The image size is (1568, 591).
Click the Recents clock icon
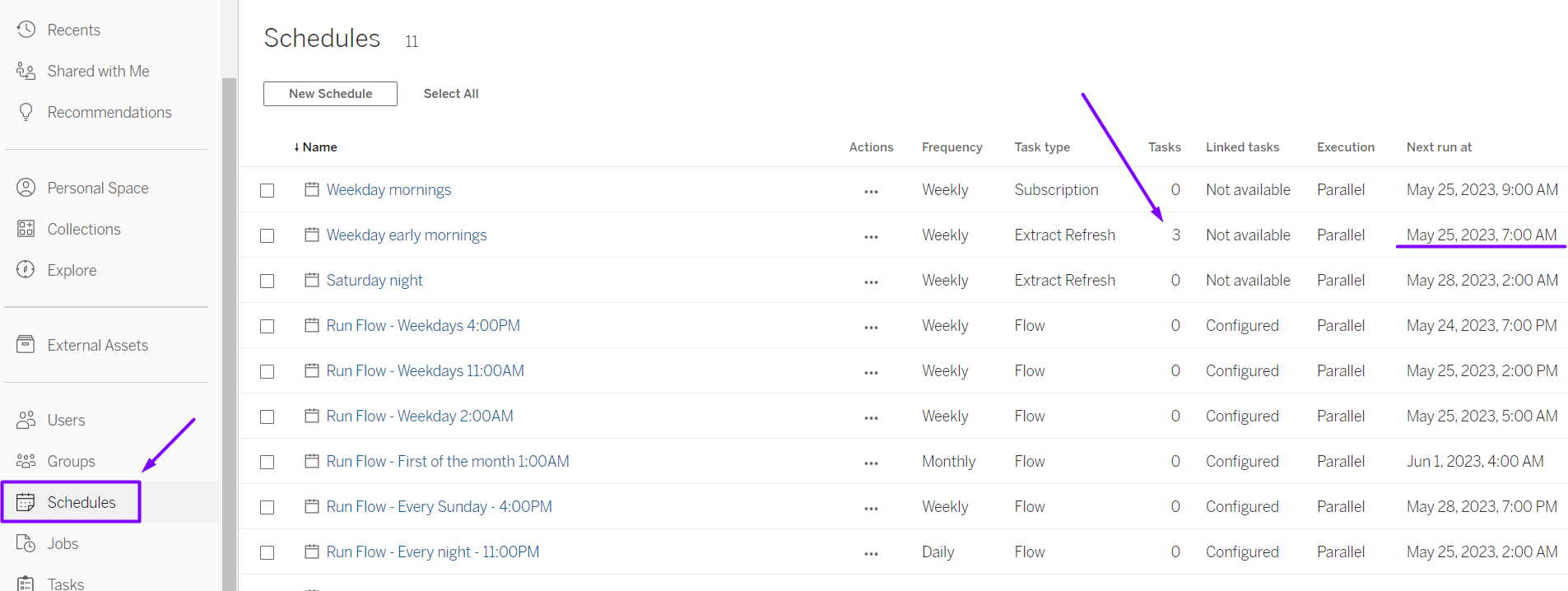click(x=26, y=30)
